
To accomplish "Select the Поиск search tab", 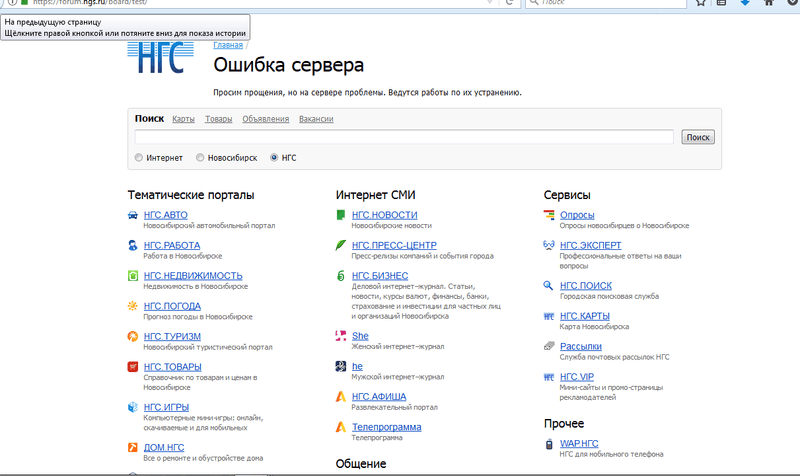I will point(149,118).
